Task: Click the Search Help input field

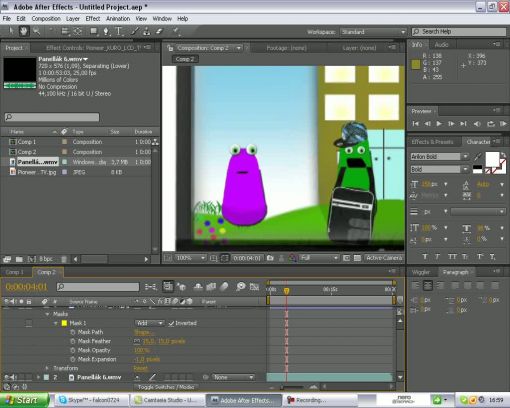Action: [x=459, y=32]
